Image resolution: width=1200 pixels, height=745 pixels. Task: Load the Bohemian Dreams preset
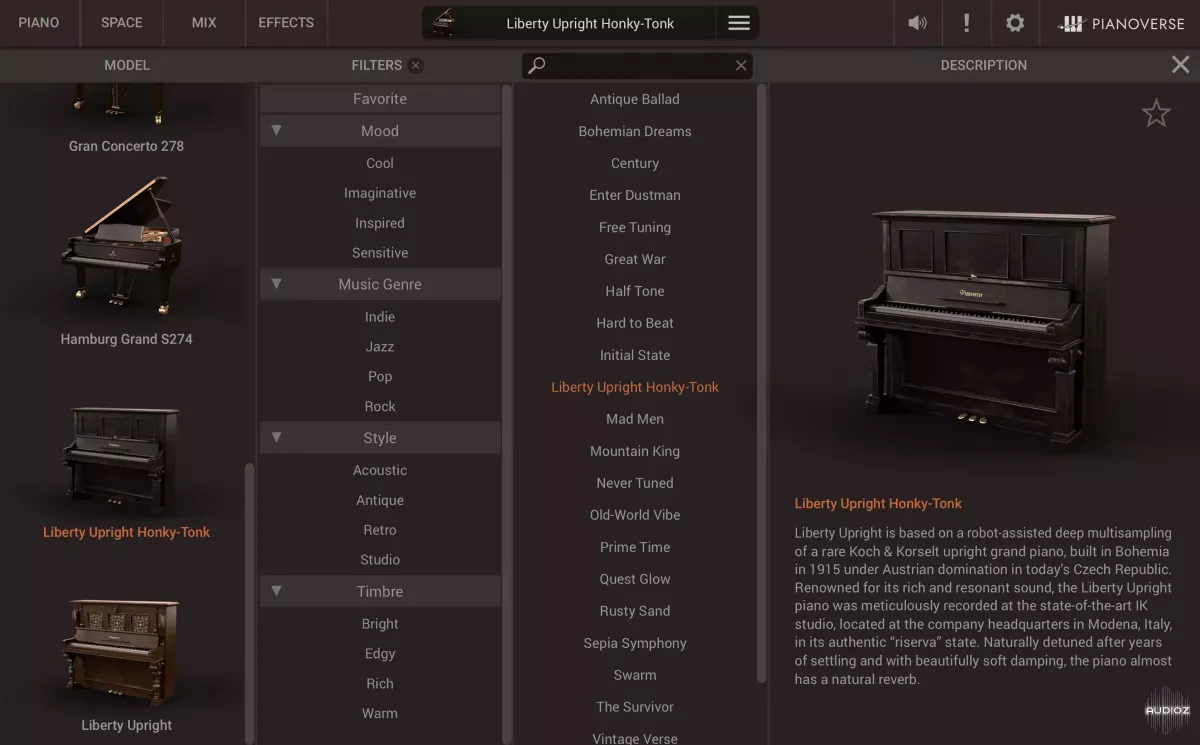coord(635,131)
